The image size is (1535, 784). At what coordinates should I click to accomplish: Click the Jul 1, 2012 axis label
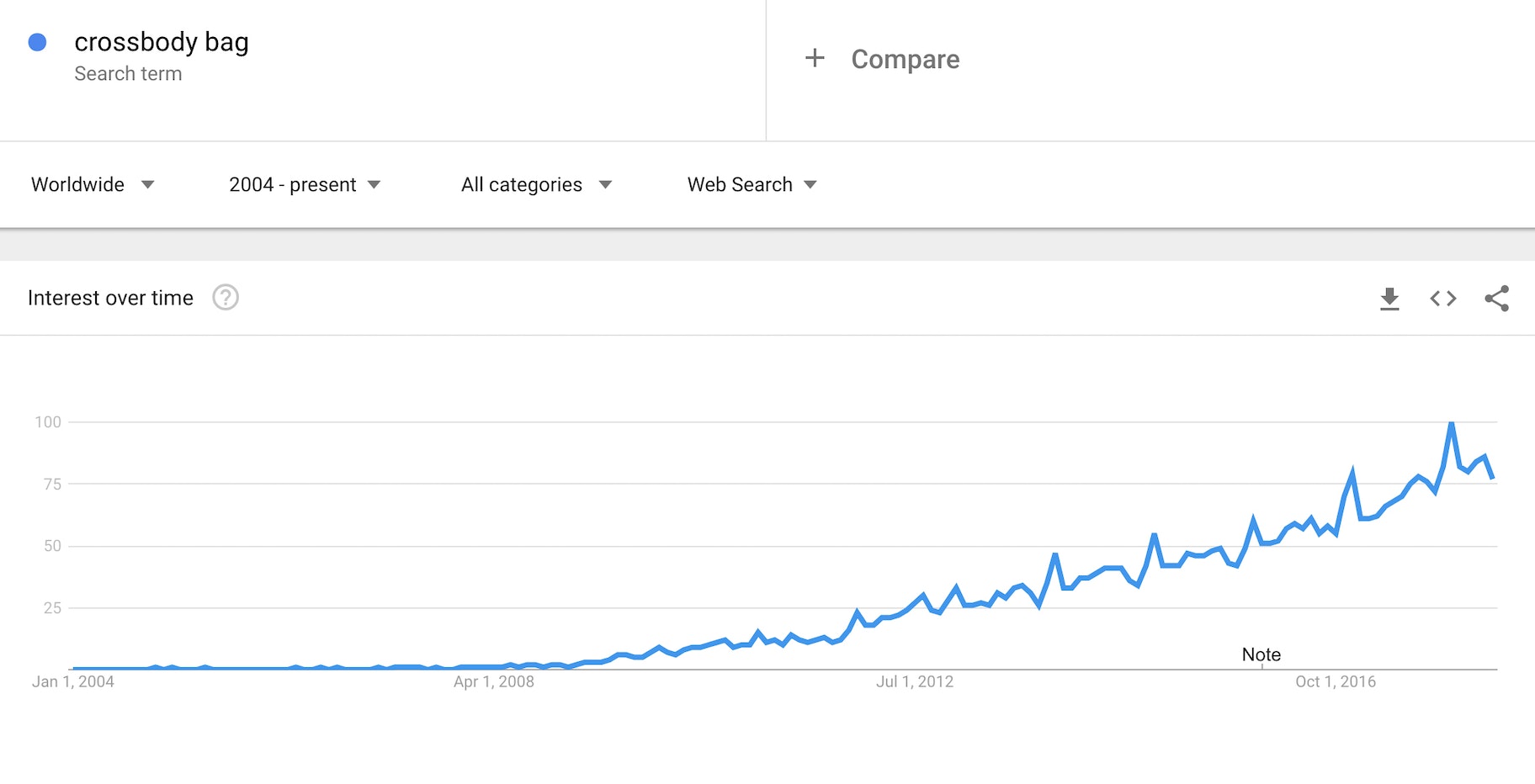click(914, 682)
